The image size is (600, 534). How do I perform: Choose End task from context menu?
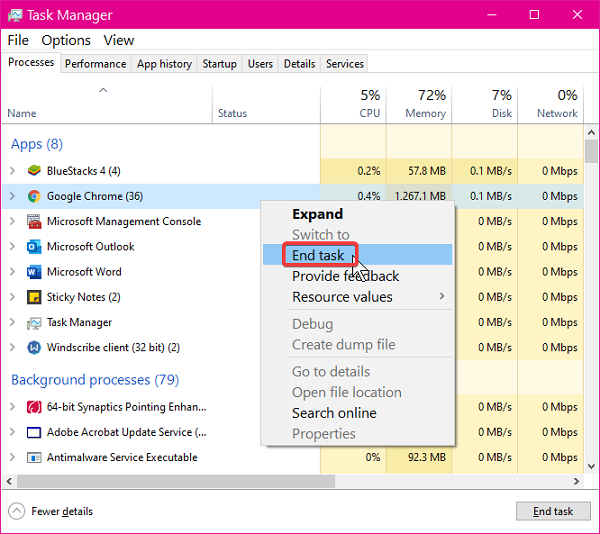[318, 255]
